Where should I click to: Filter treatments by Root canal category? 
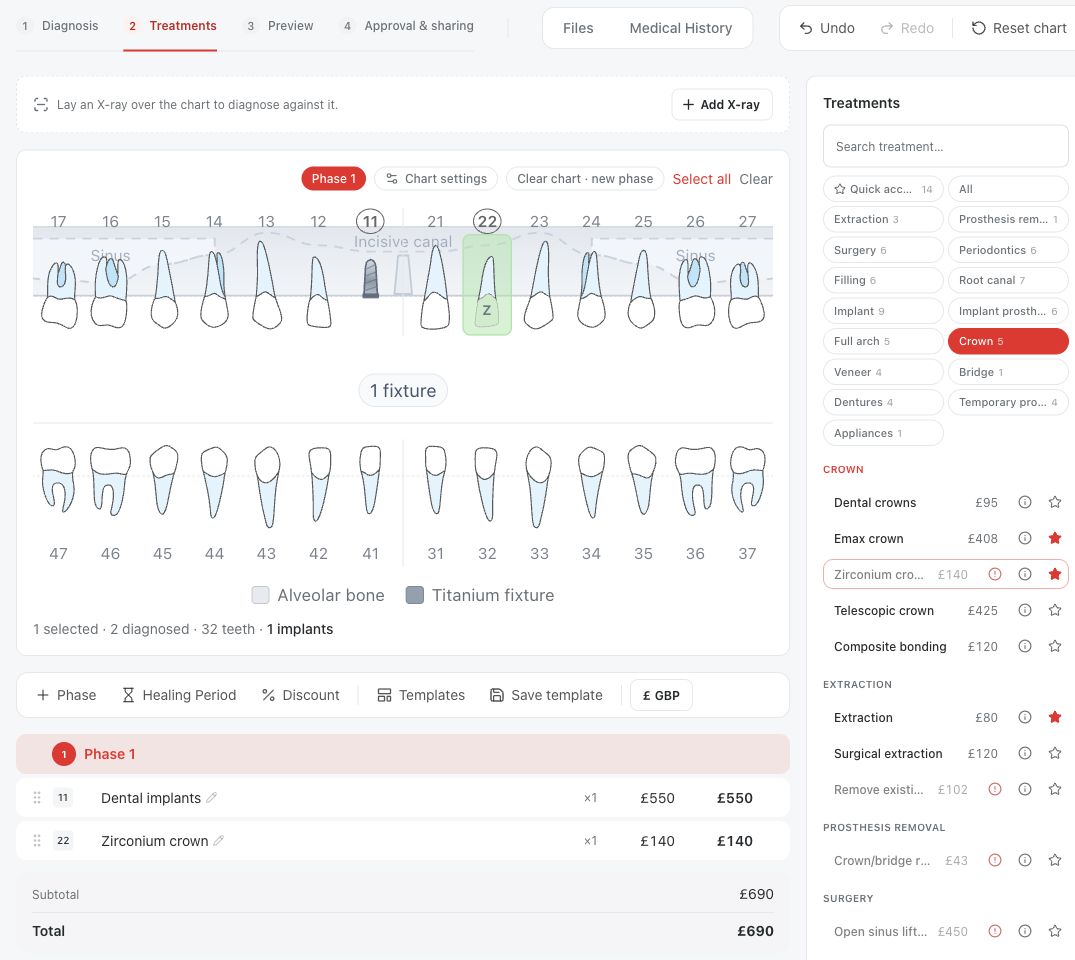(1008, 280)
